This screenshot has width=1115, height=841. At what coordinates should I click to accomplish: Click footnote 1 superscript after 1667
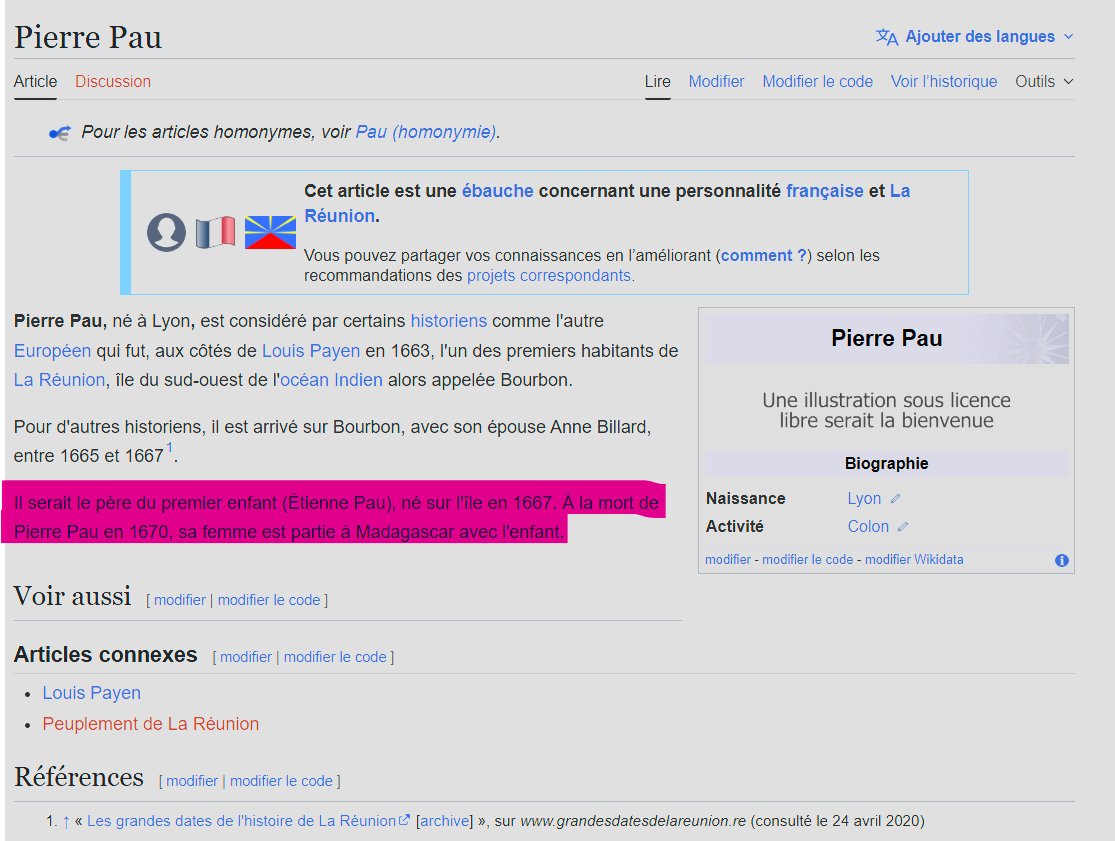[169, 448]
